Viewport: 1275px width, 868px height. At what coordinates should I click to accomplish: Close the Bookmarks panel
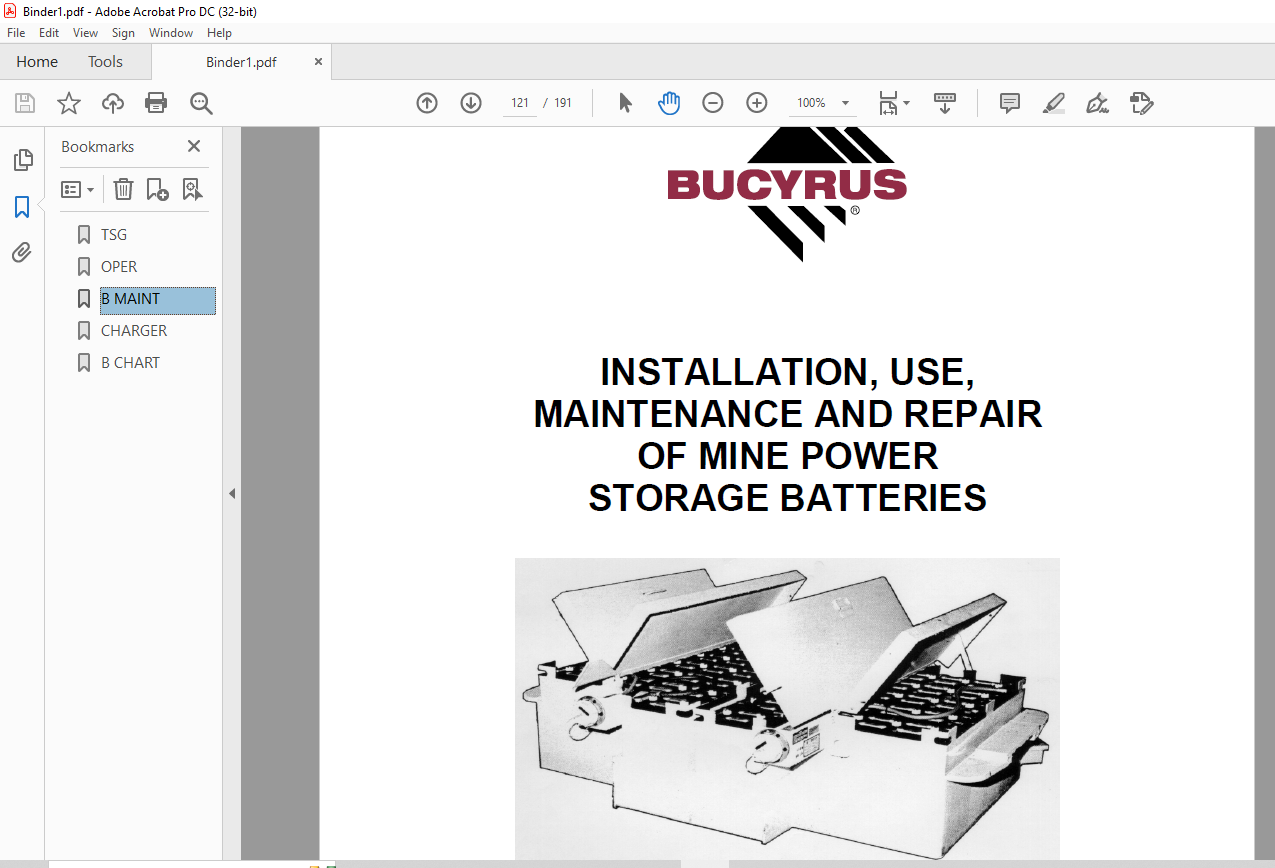194,146
